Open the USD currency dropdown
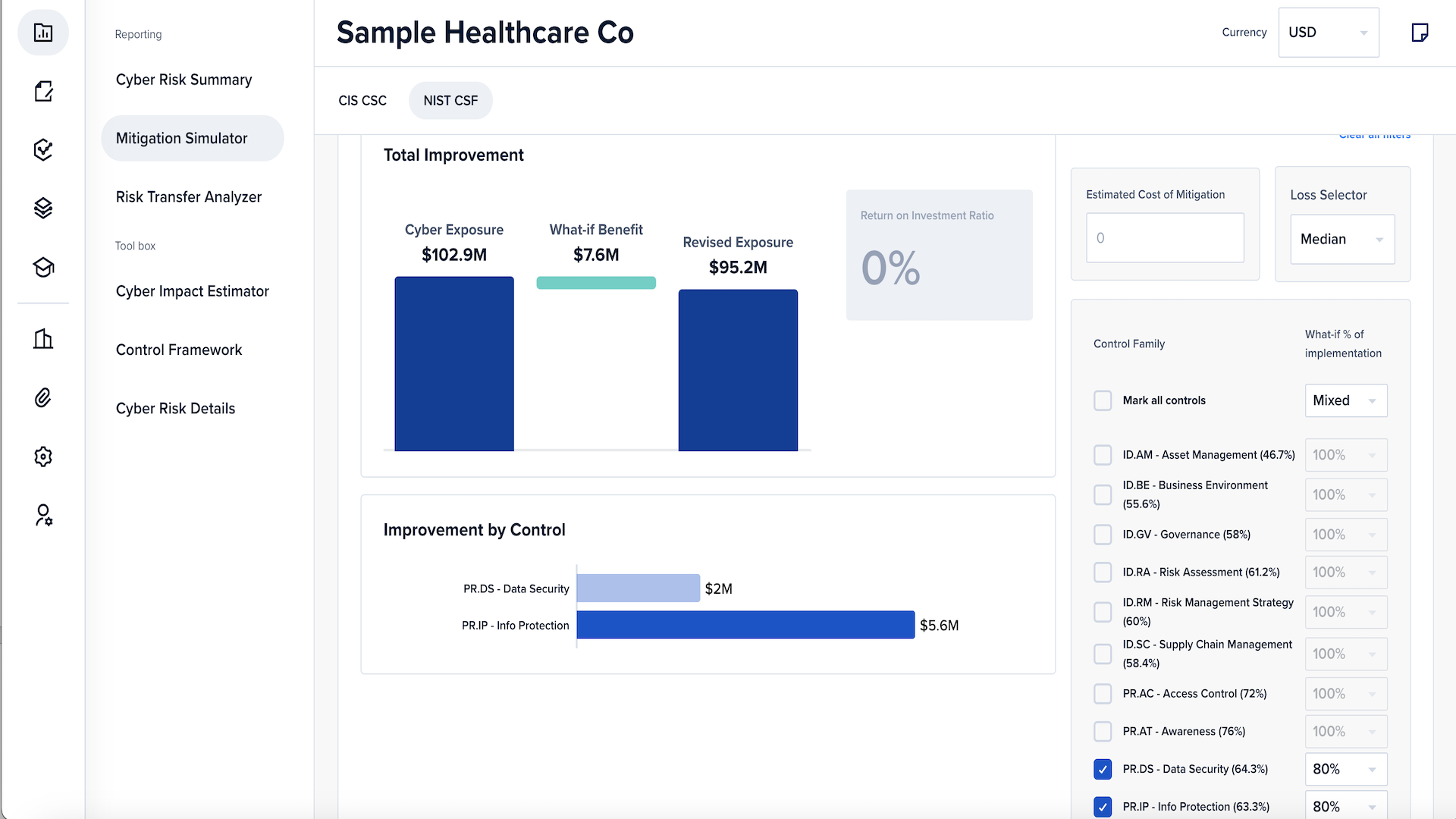Screen dimensions: 1456x819 click(1328, 33)
